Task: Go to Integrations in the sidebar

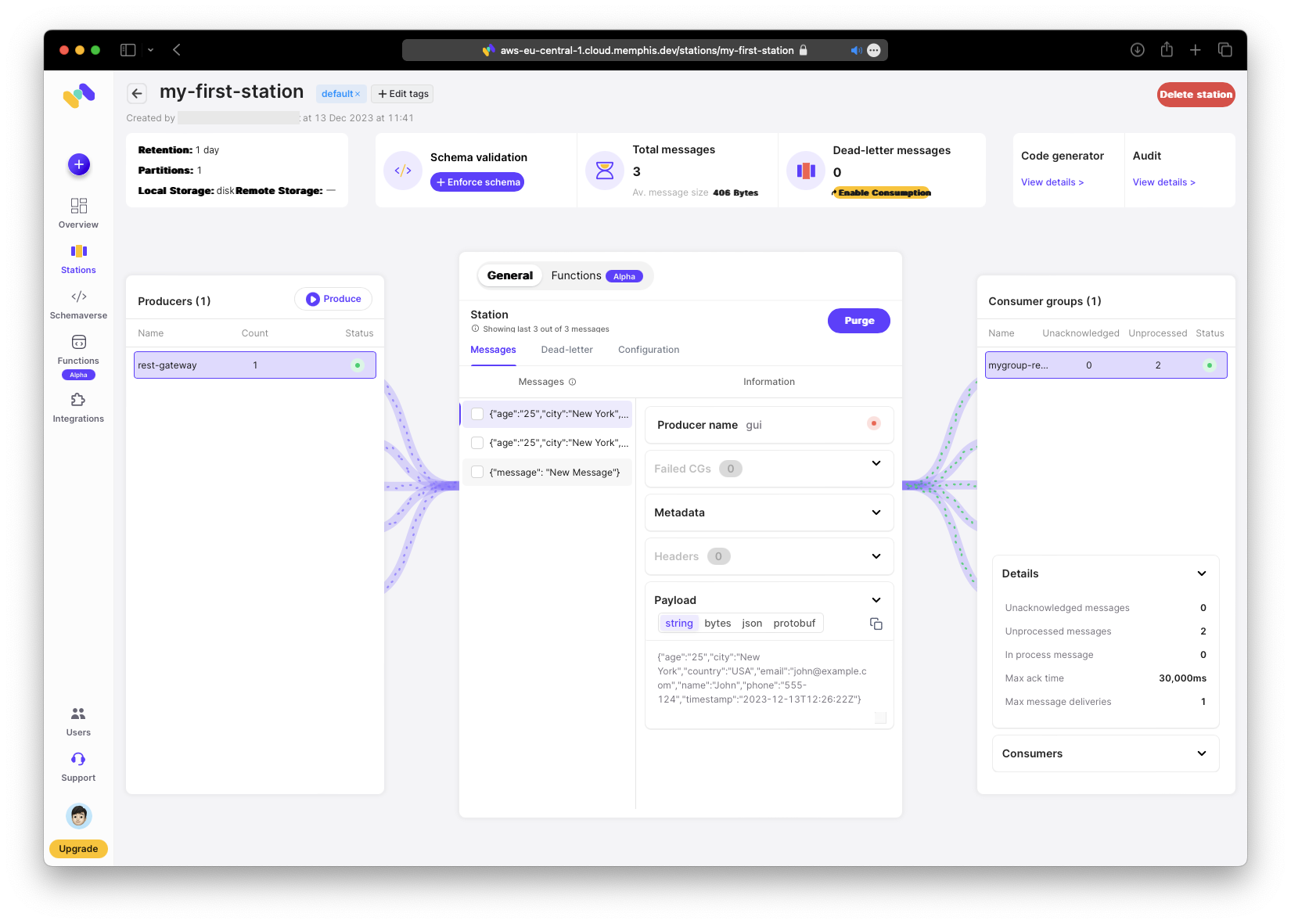Action: point(78,401)
